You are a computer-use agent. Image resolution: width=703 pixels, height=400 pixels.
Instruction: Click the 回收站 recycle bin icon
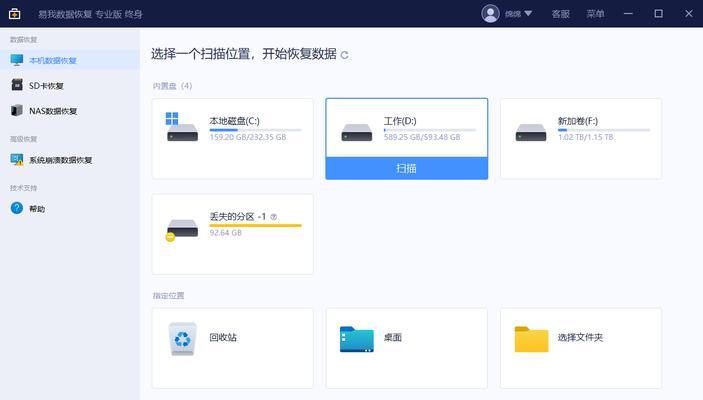tap(182, 339)
